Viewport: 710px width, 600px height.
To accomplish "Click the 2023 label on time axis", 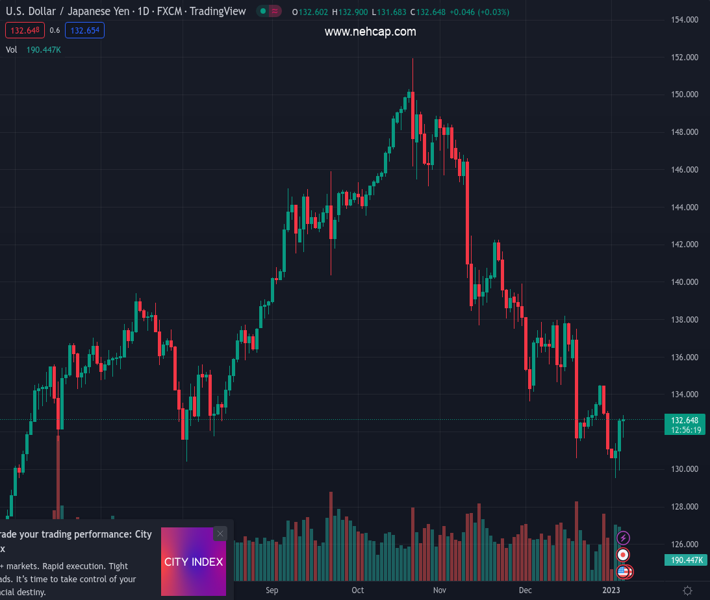I will (x=611, y=591).
